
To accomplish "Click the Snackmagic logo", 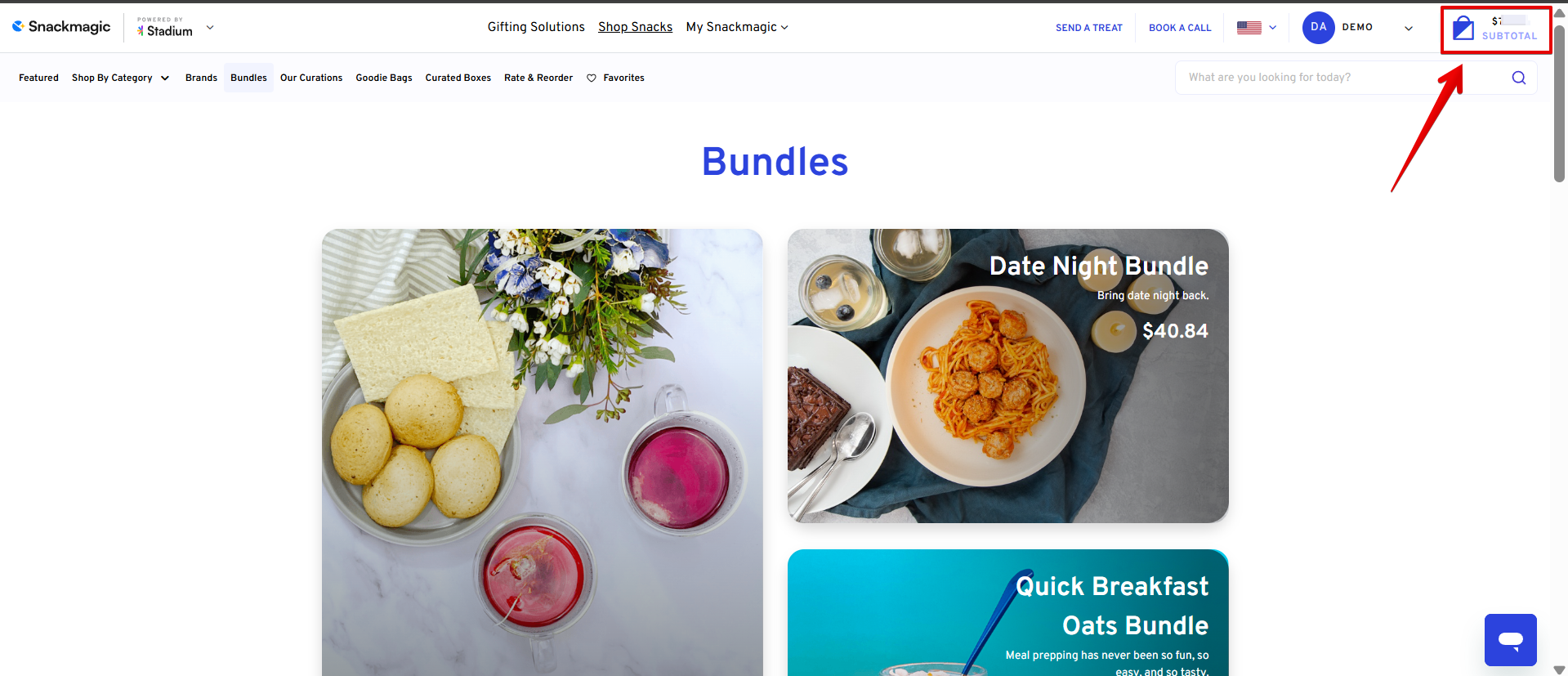I will pos(61,27).
